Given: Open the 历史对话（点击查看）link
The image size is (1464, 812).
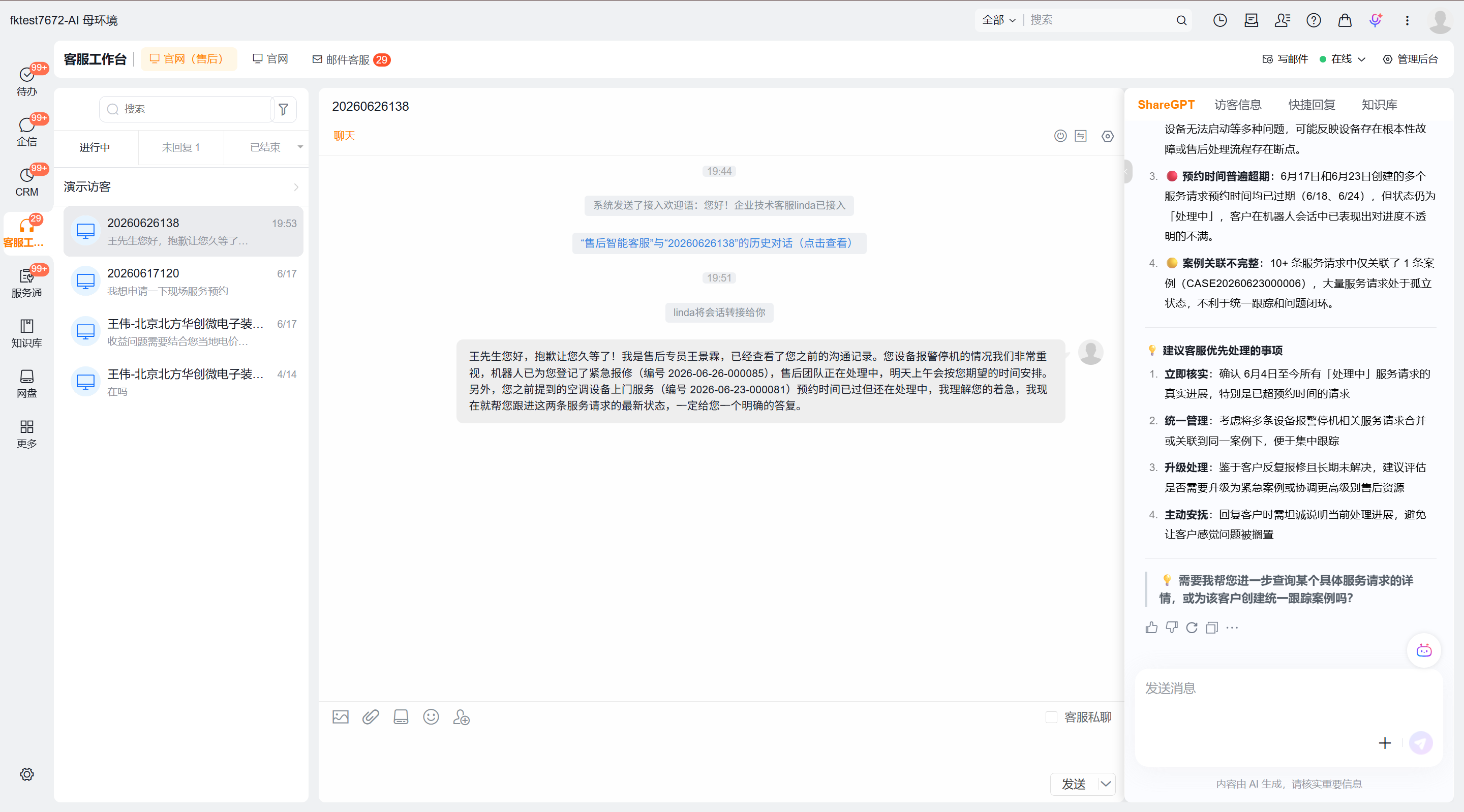Looking at the screenshot, I should tap(719, 243).
